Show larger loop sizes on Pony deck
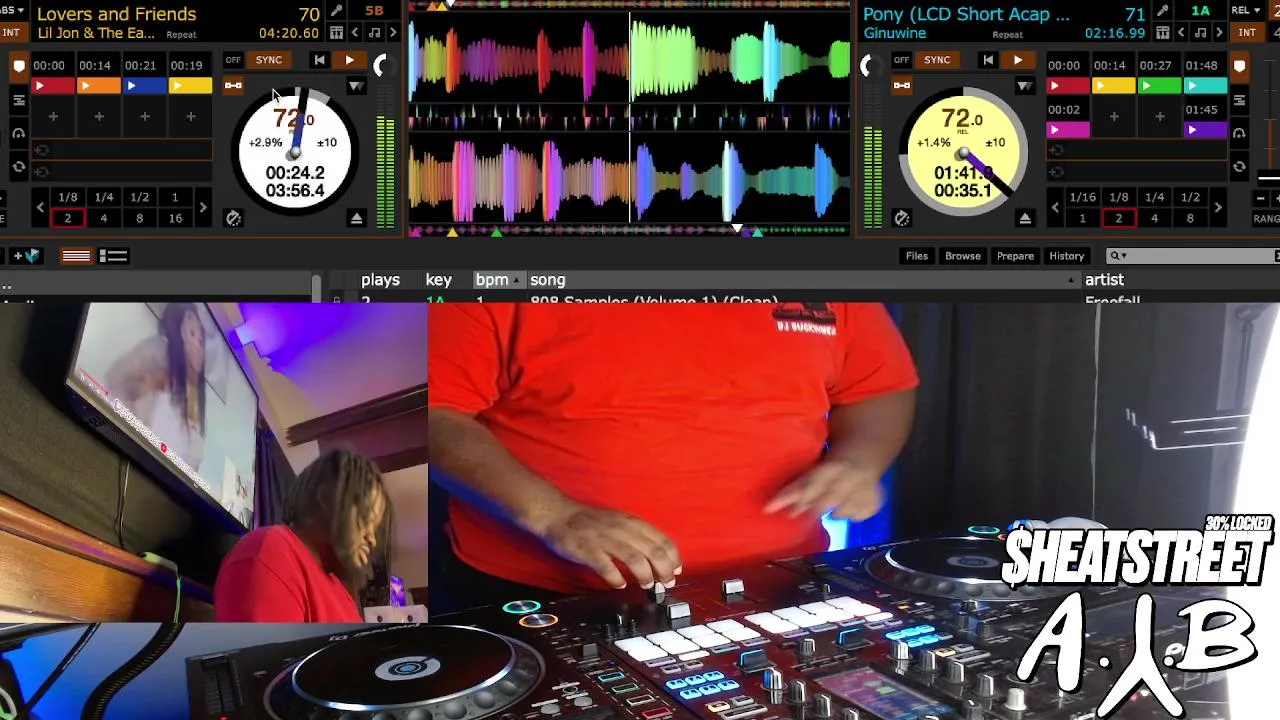 click(1218, 208)
